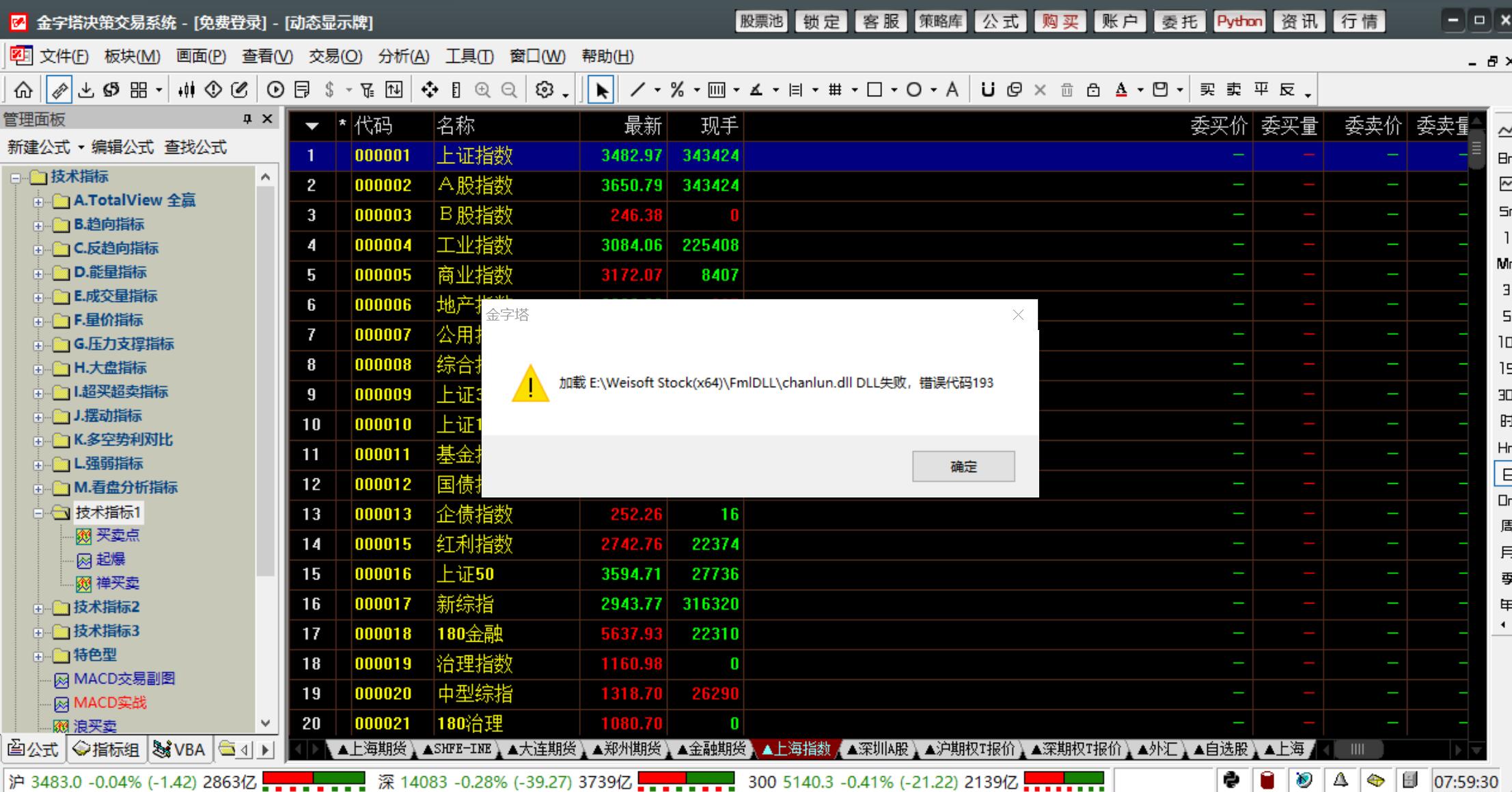Open the candlestick chart icon

tap(187, 90)
